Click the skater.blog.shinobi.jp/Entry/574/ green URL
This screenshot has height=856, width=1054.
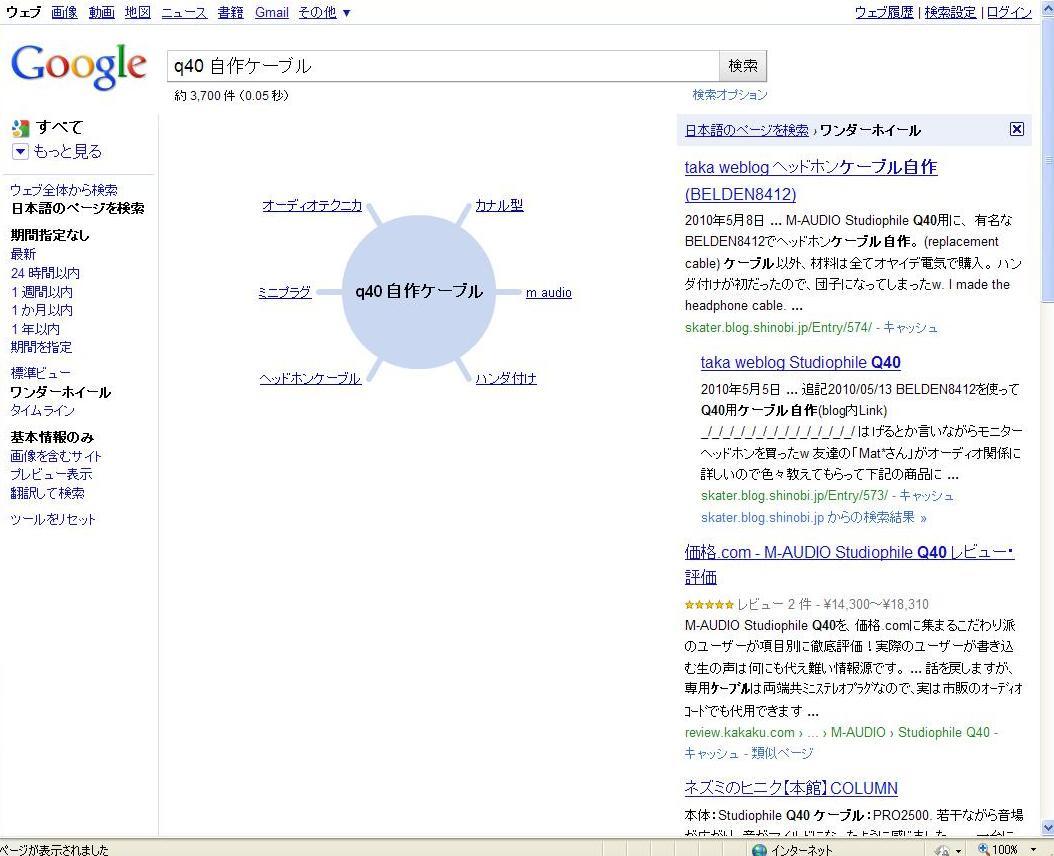778,327
